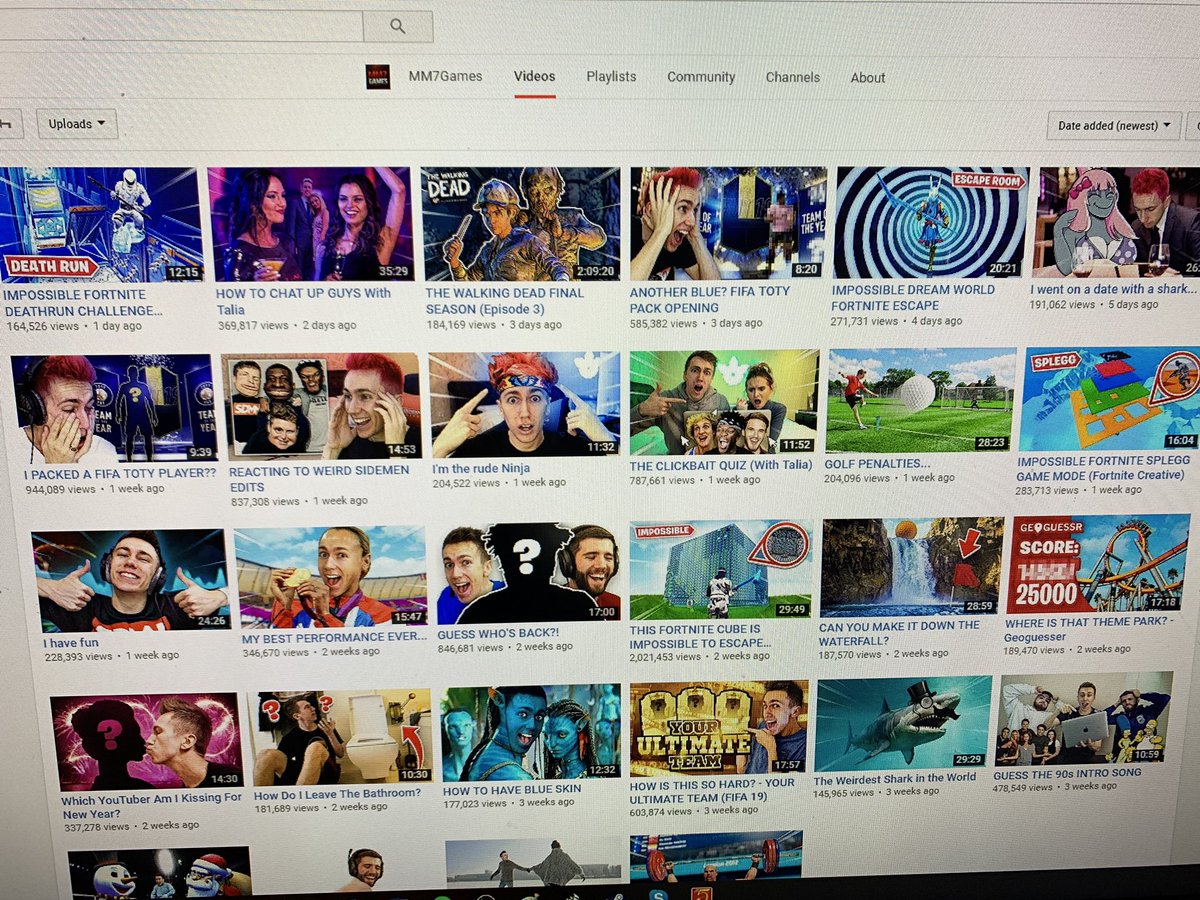1200x900 pixels.
Task: Open 'GOLF PENALTIES...' video title
Action: pyautogui.click(x=876, y=464)
